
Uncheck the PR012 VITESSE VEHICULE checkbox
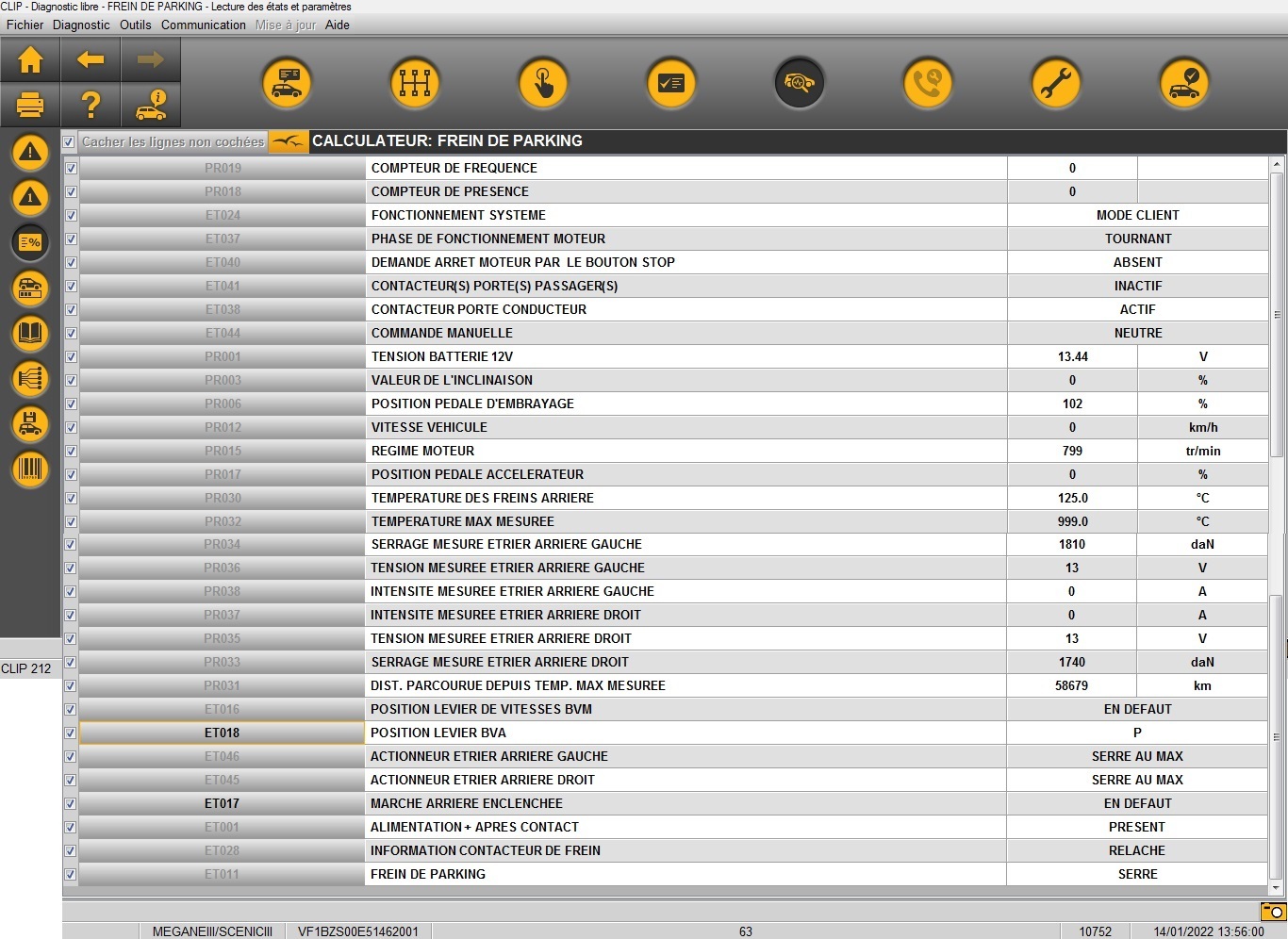click(x=71, y=427)
